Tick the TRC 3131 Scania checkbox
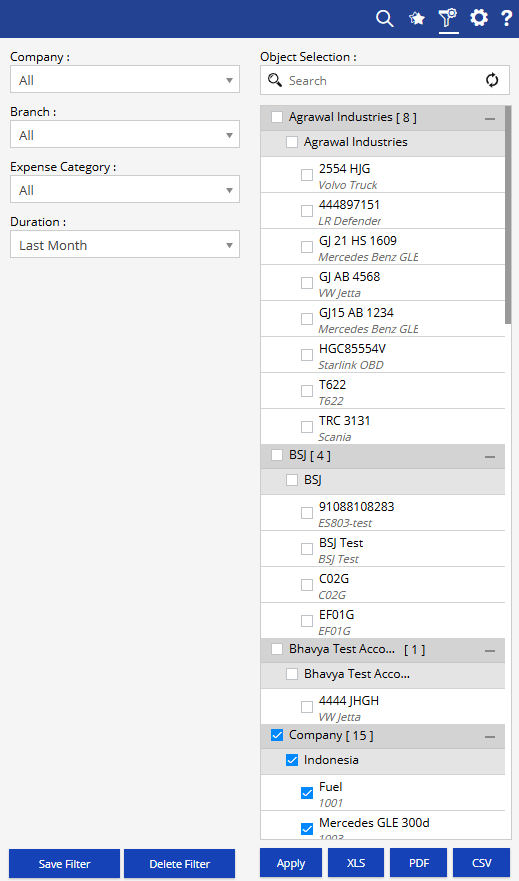Screen dimensions: 519x881 coord(307,426)
